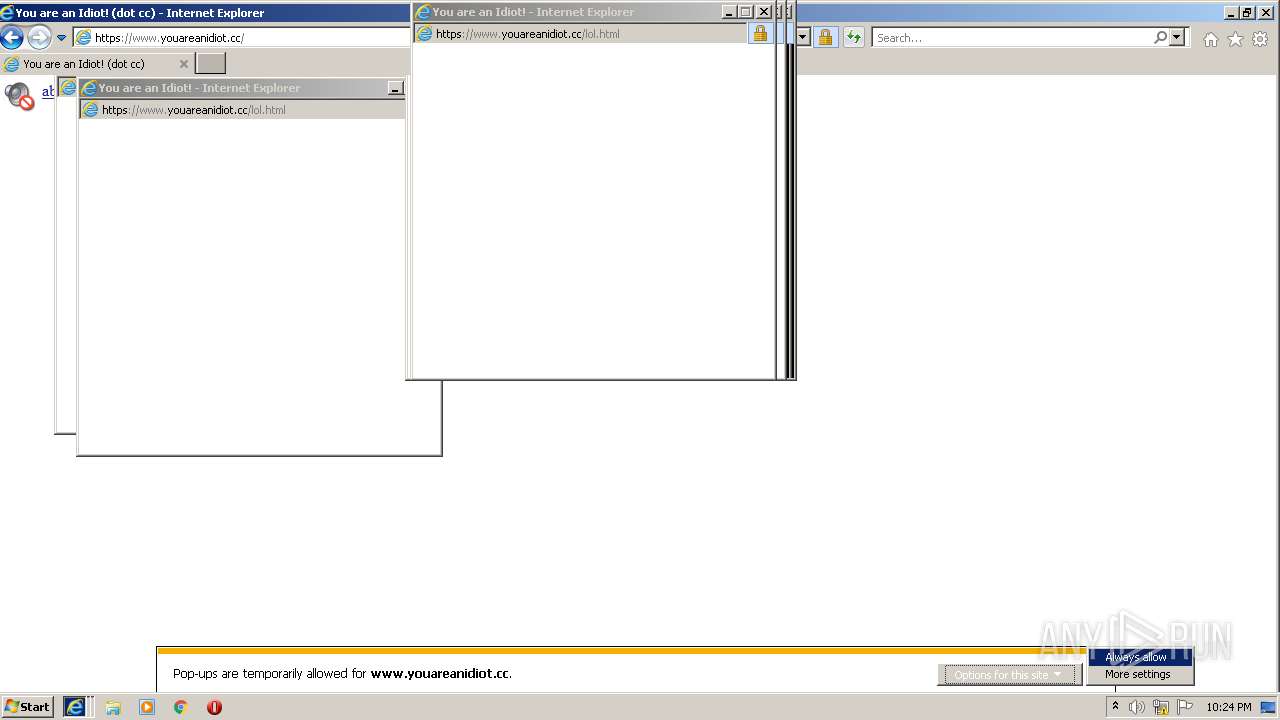Viewport: 1280px width, 720px height.
Task: Click the Home icon
Action: 1211,39
